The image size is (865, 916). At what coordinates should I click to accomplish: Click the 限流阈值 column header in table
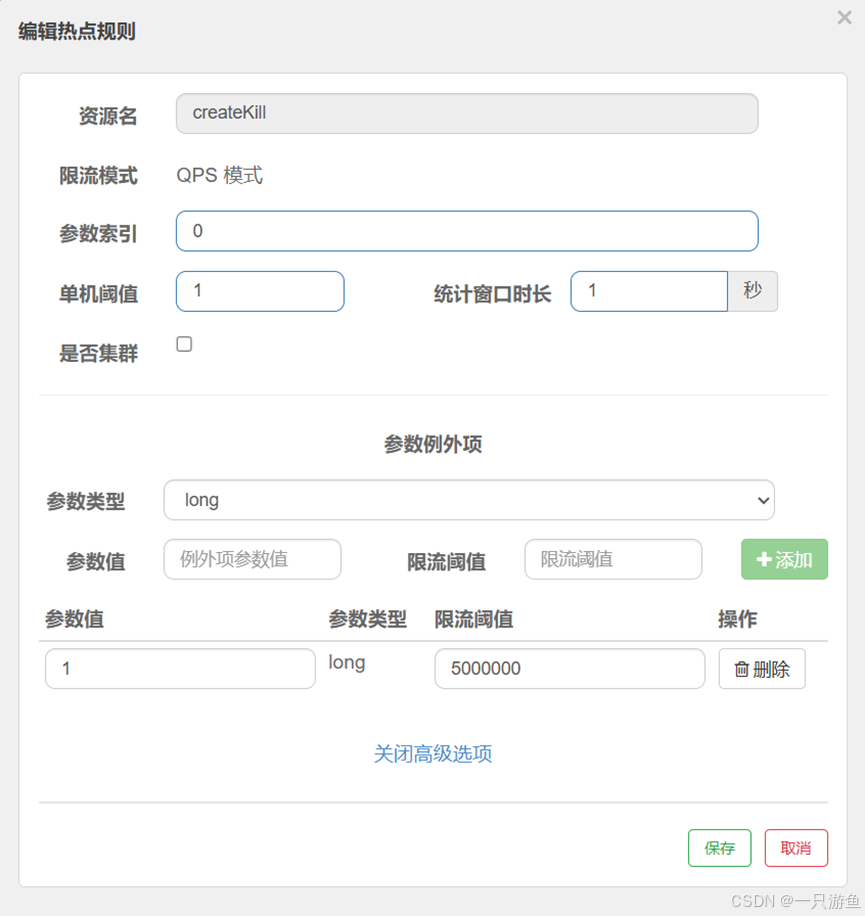pyautogui.click(x=474, y=619)
